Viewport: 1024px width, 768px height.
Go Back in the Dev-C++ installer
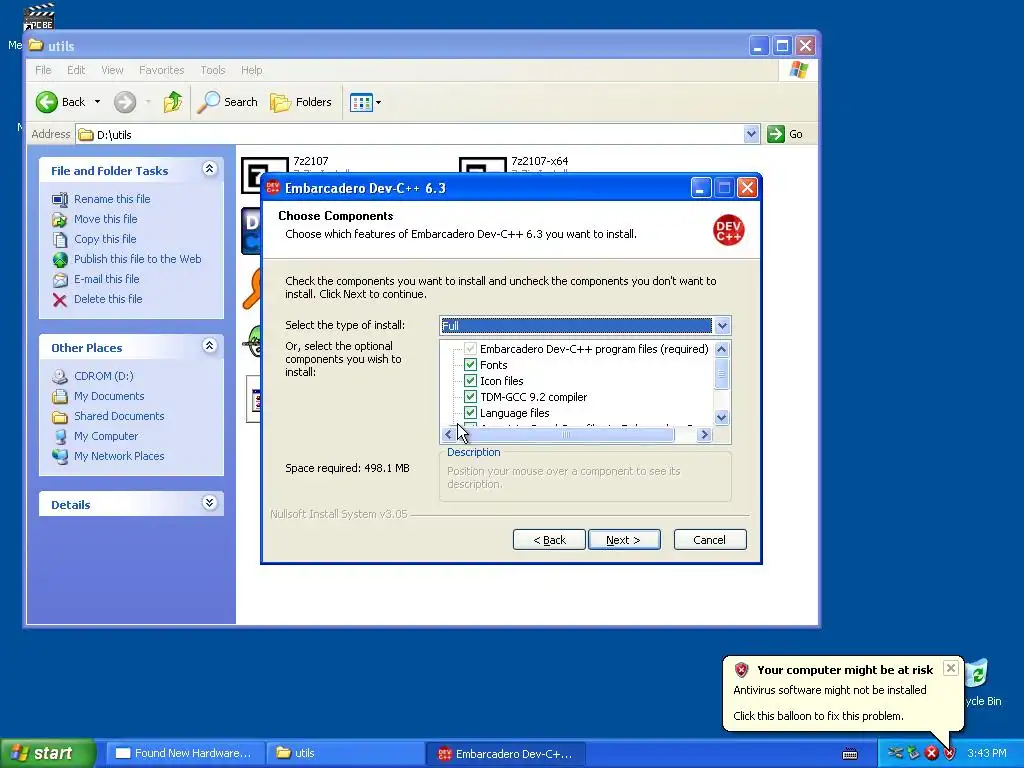(549, 540)
